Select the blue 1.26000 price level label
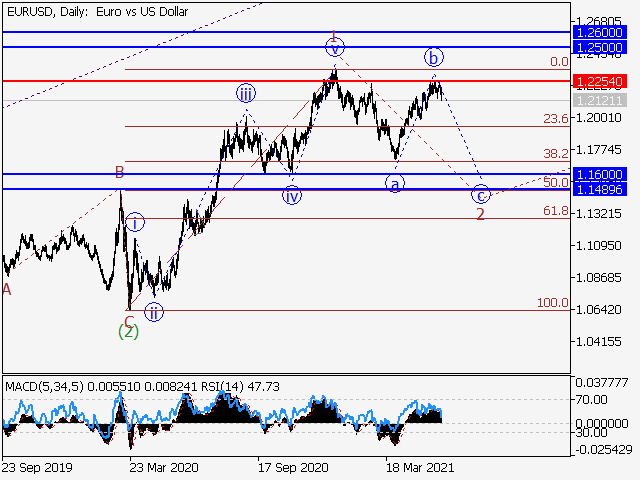 click(x=600, y=32)
